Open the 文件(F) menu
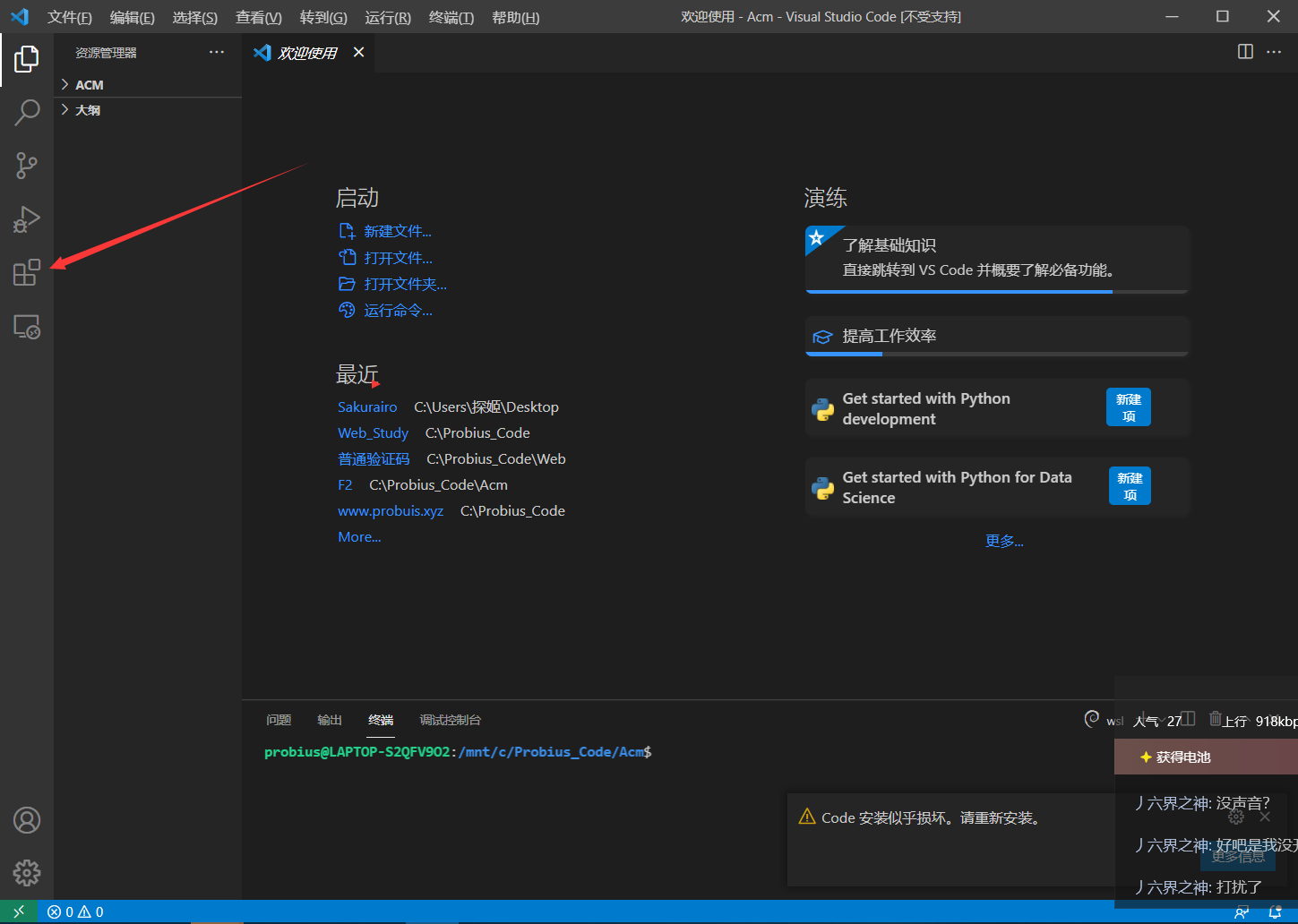Viewport: 1298px width, 924px height. point(70,17)
